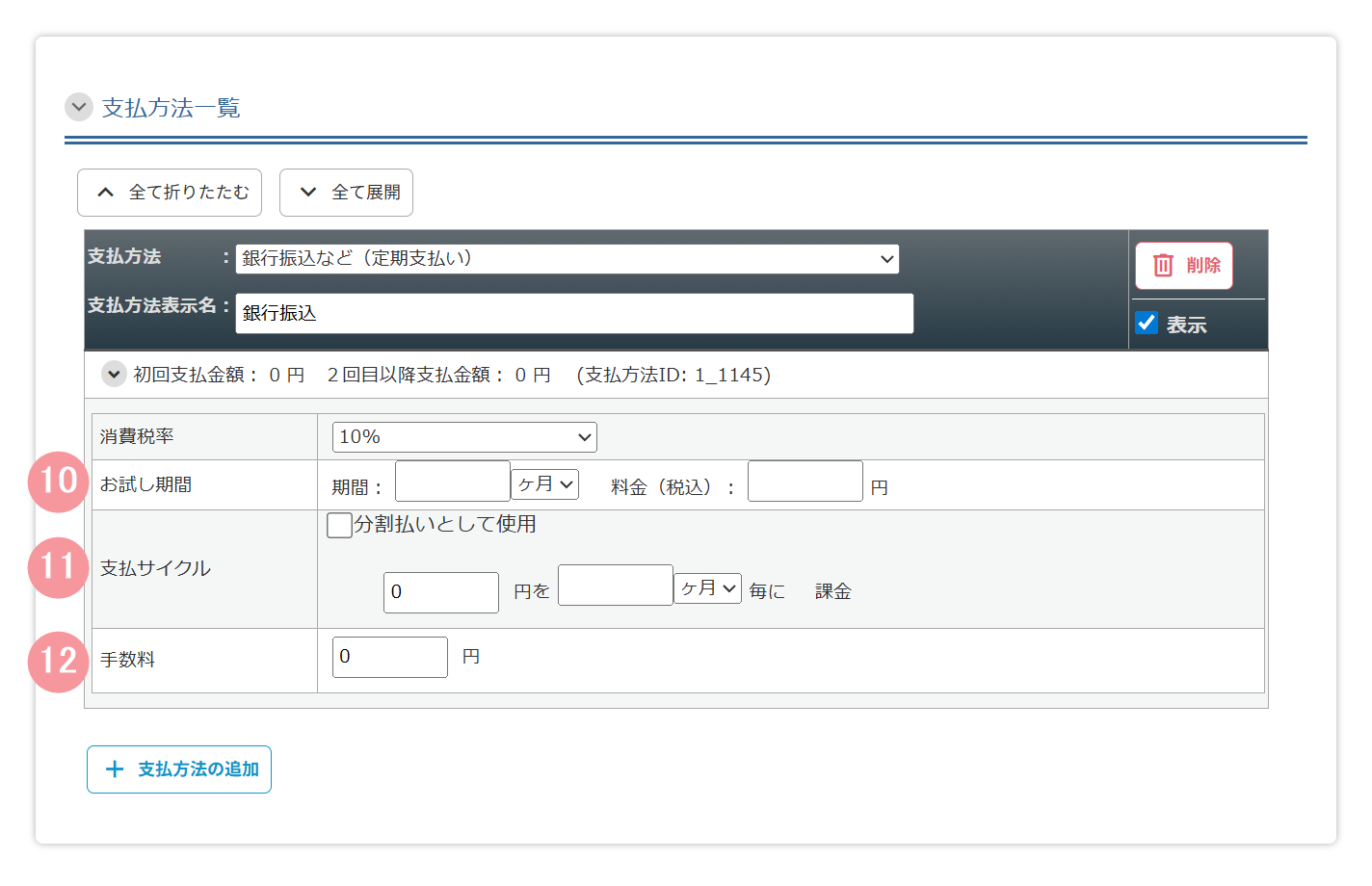Open the 消費税率 10% dropdown
The width and height of the screenshot is (1372, 886).
coord(464,437)
